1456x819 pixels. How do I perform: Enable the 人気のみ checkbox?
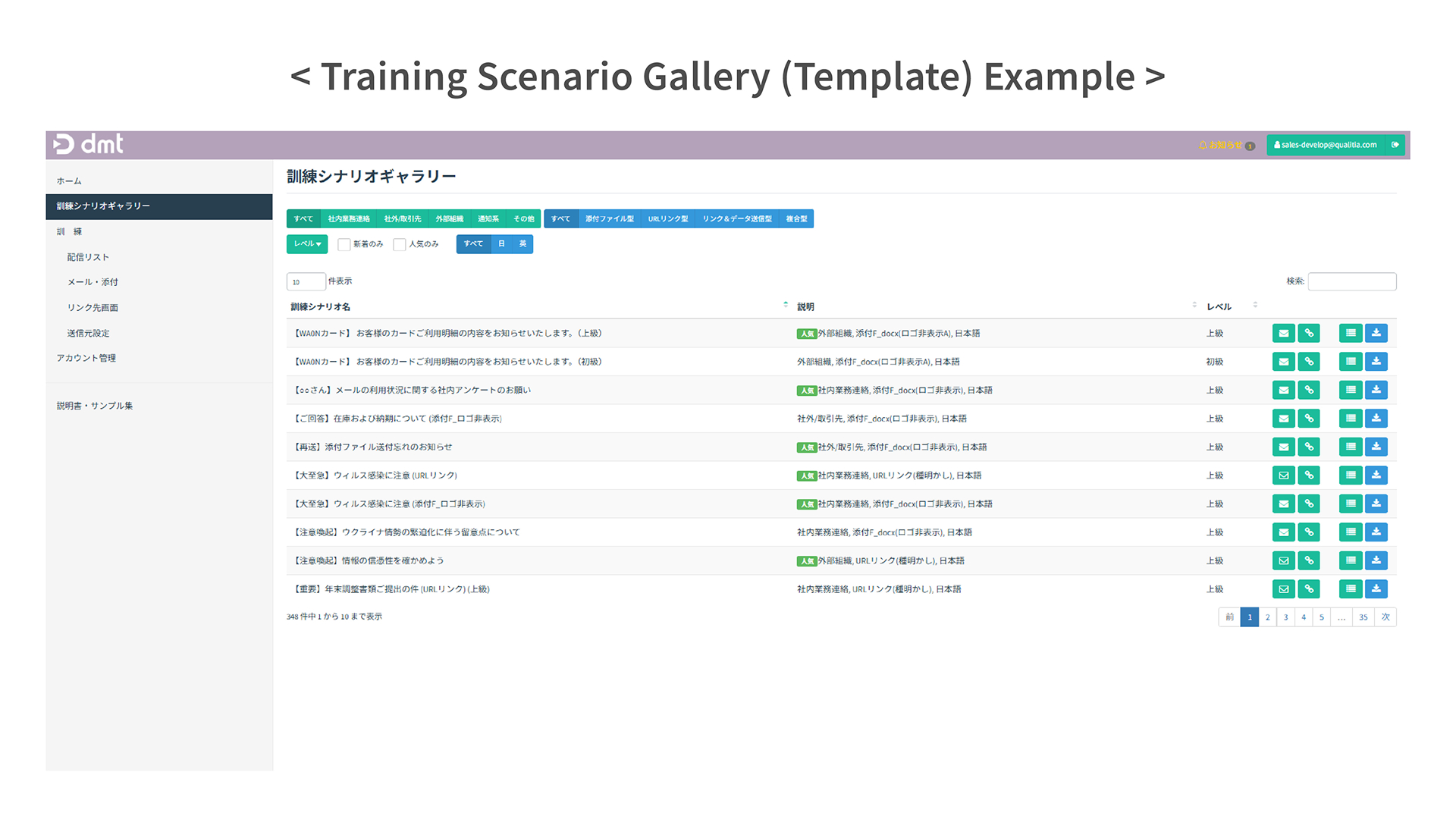pyautogui.click(x=400, y=244)
